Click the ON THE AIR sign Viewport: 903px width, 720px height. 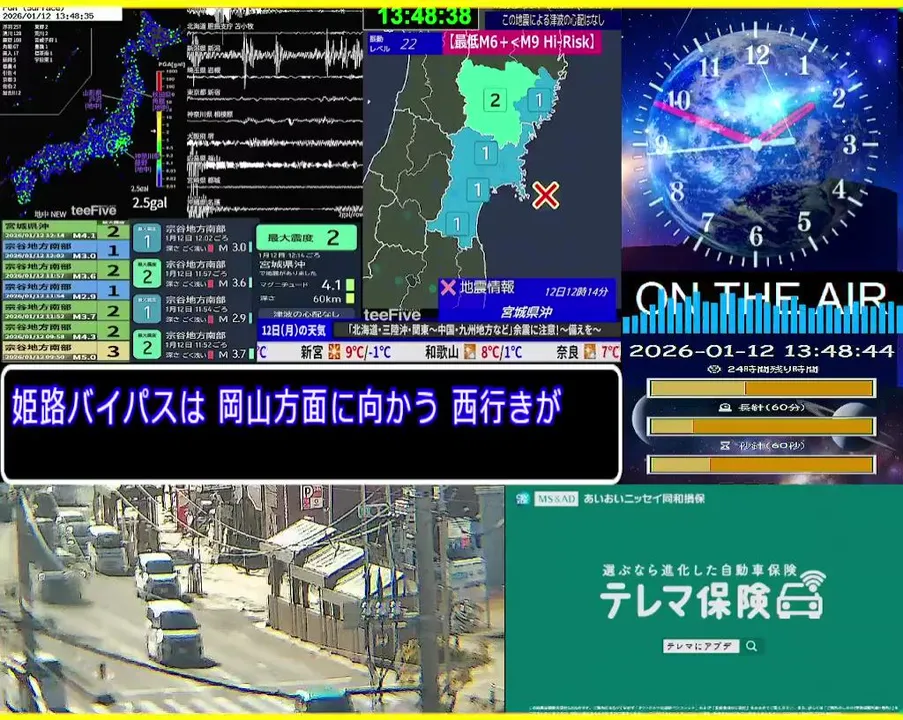tap(761, 296)
